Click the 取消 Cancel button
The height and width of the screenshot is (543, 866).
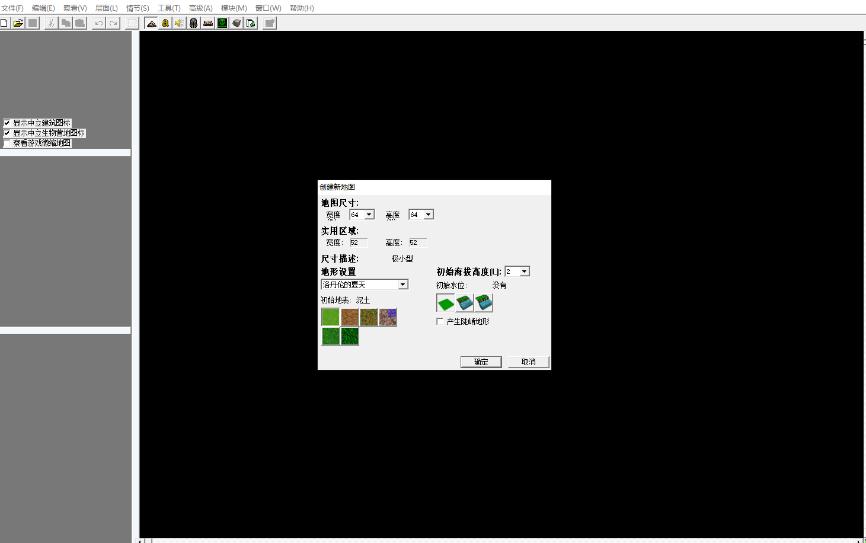point(528,361)
